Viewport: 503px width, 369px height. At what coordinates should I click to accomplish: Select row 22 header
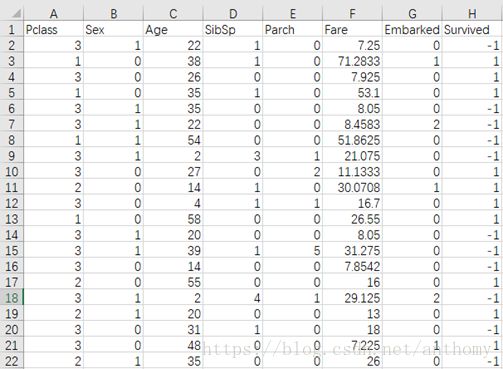[12, 361]
